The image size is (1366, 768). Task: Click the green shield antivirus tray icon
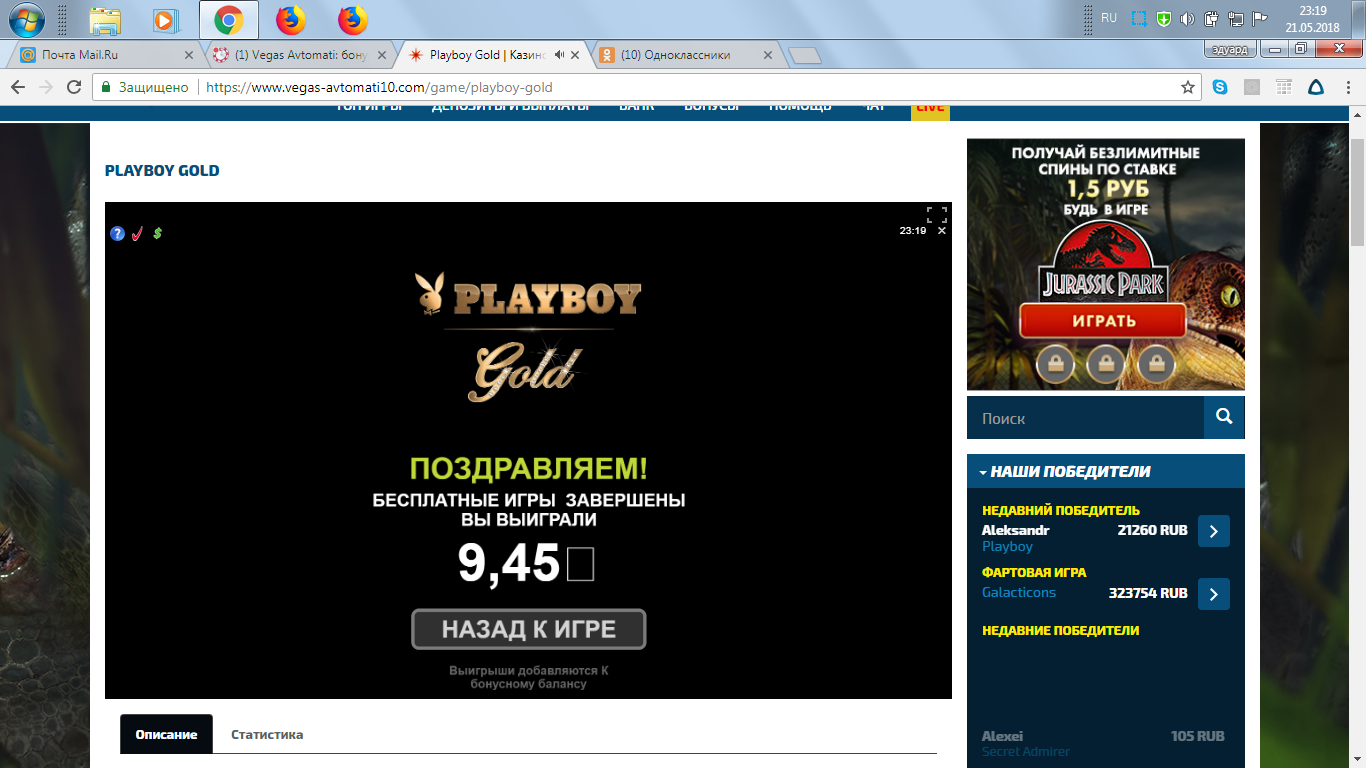point(1163,19)
